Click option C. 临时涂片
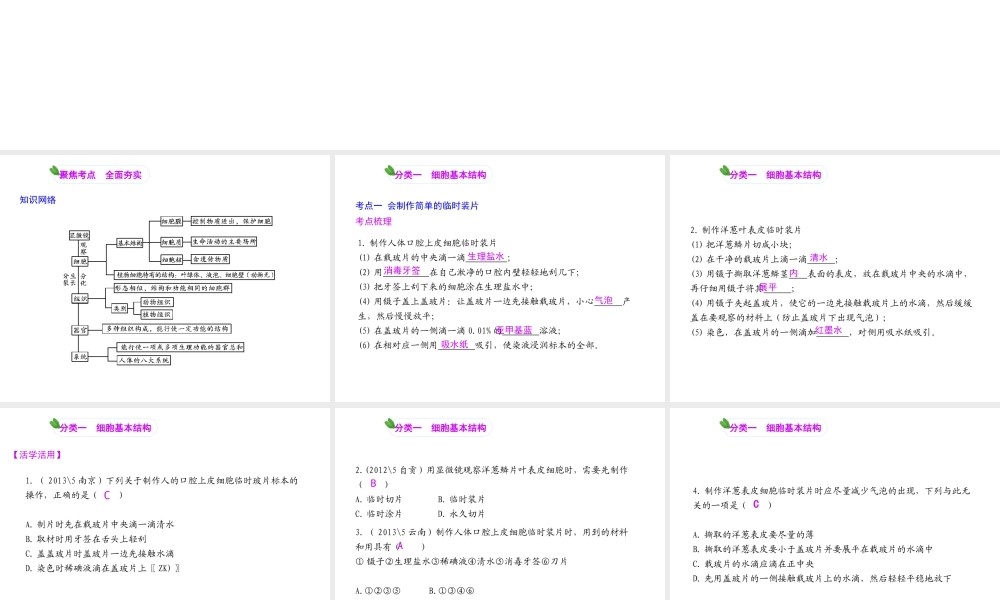 (378, 514)
